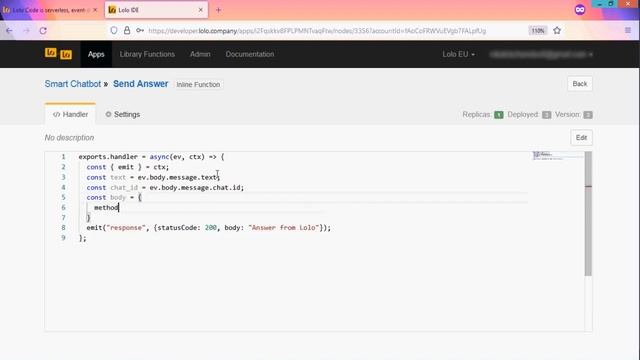Click the address bar URL field
Viewport: 640px width, 360px height.
(x=317, y=31)
